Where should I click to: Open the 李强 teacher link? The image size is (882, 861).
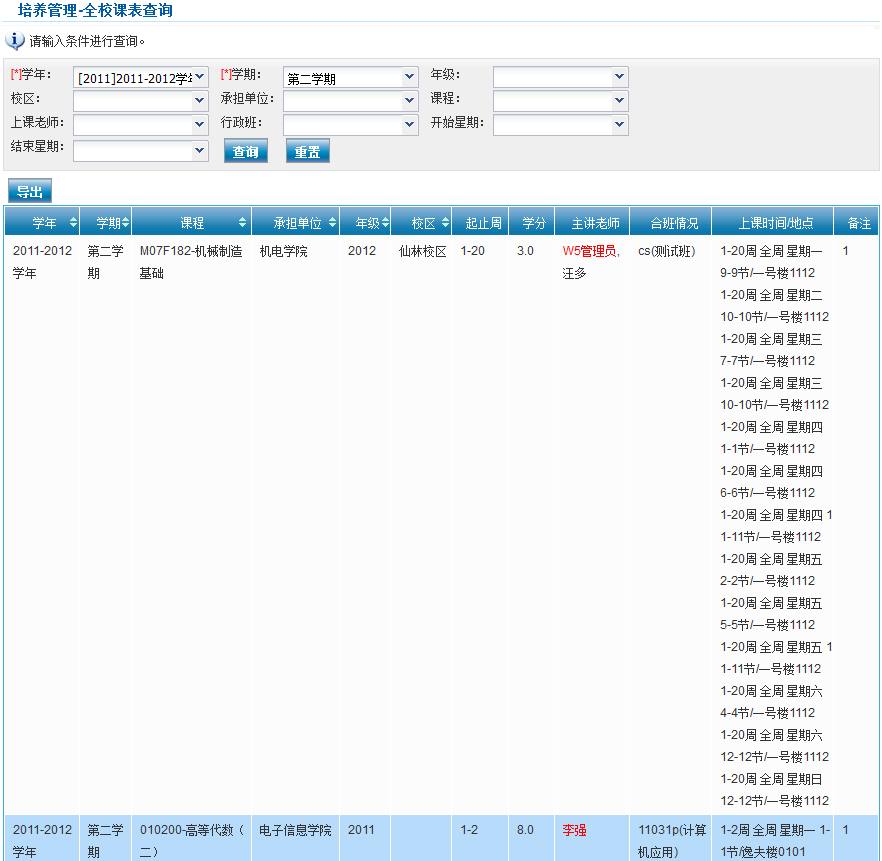[574, 830]
